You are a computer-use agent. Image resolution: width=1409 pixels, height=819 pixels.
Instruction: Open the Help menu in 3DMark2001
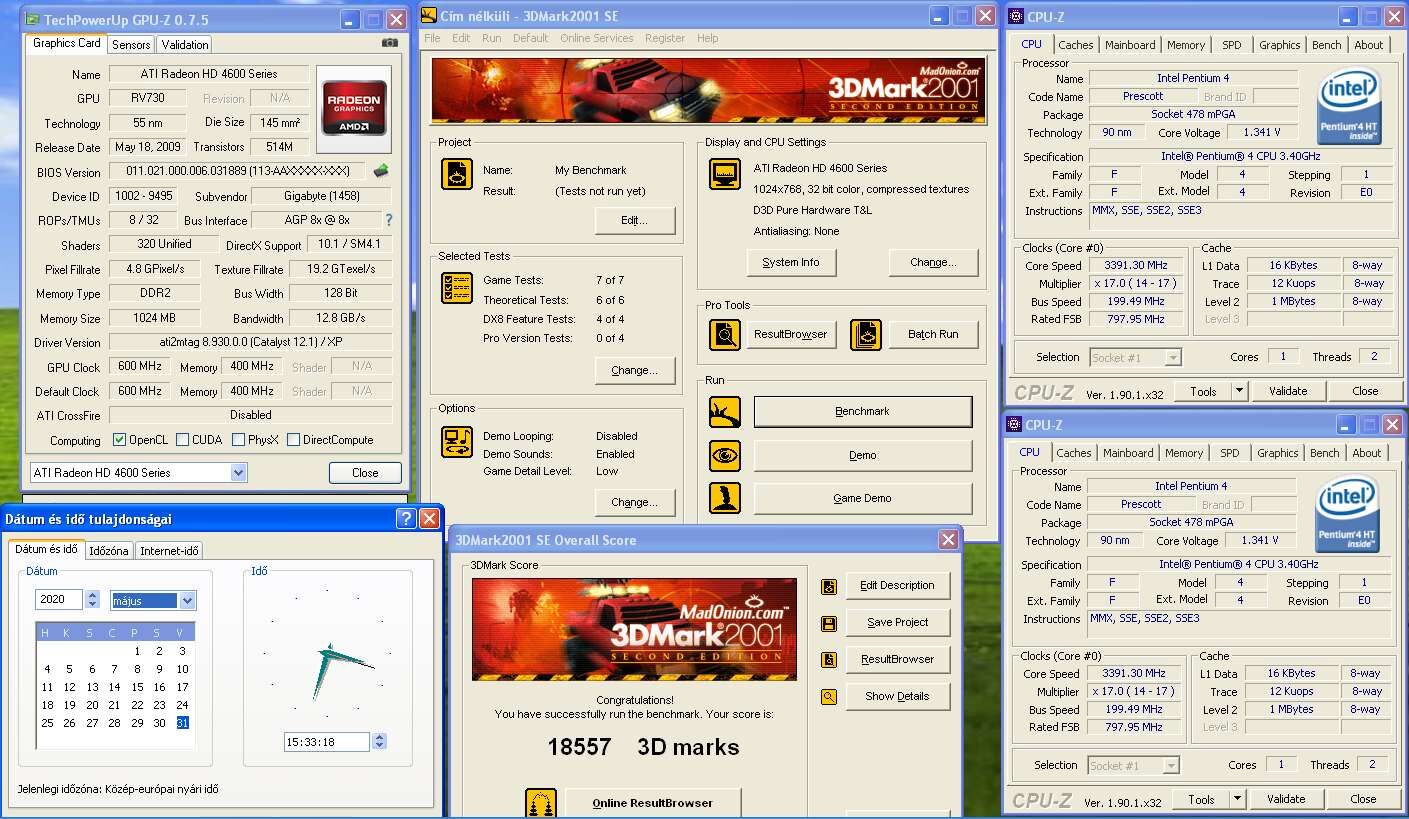pos(708,38)
